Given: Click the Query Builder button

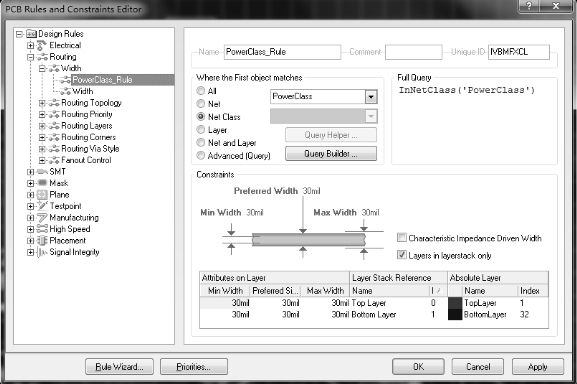Looking at the screenshot, I should pos(331,153).
